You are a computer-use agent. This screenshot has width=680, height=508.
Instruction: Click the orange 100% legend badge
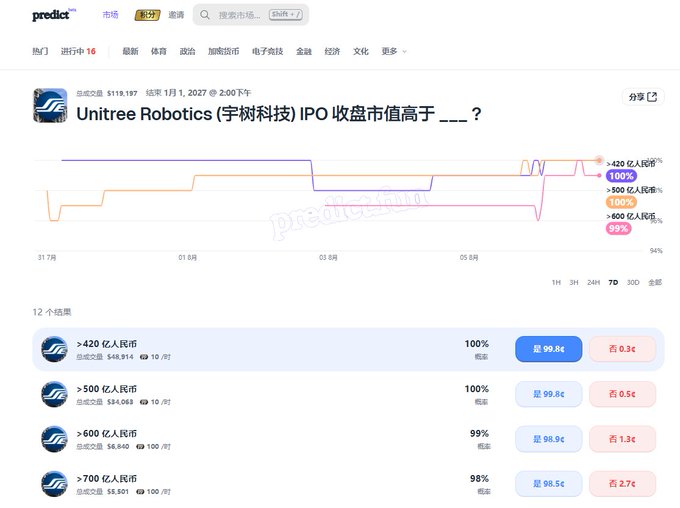pos(621,202)
